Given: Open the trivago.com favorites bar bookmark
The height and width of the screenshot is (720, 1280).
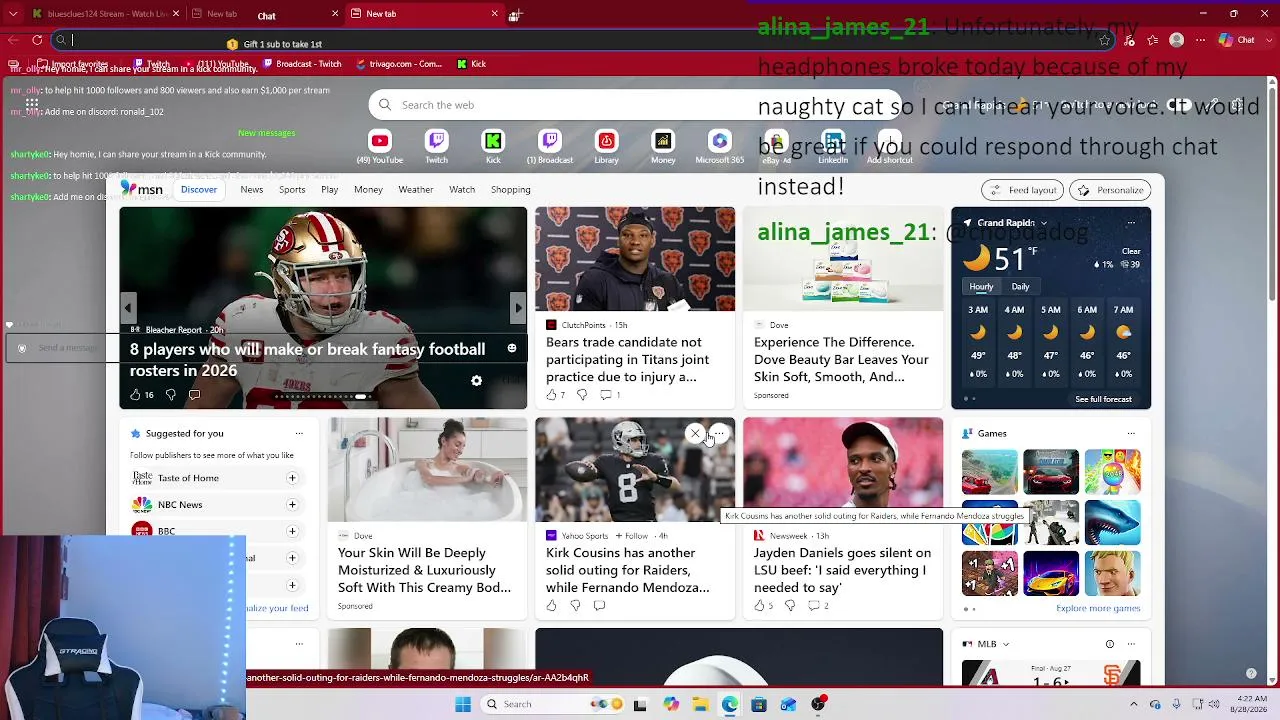Looking at the screenshot, I should tap(398, 64).
